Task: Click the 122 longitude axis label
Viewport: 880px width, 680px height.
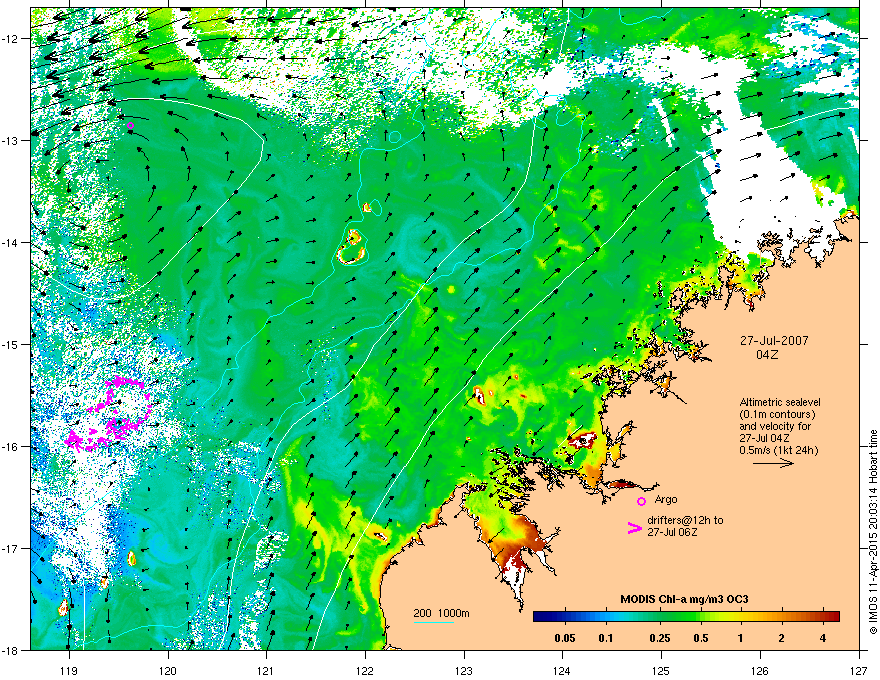Action: [x=365, y=670]
